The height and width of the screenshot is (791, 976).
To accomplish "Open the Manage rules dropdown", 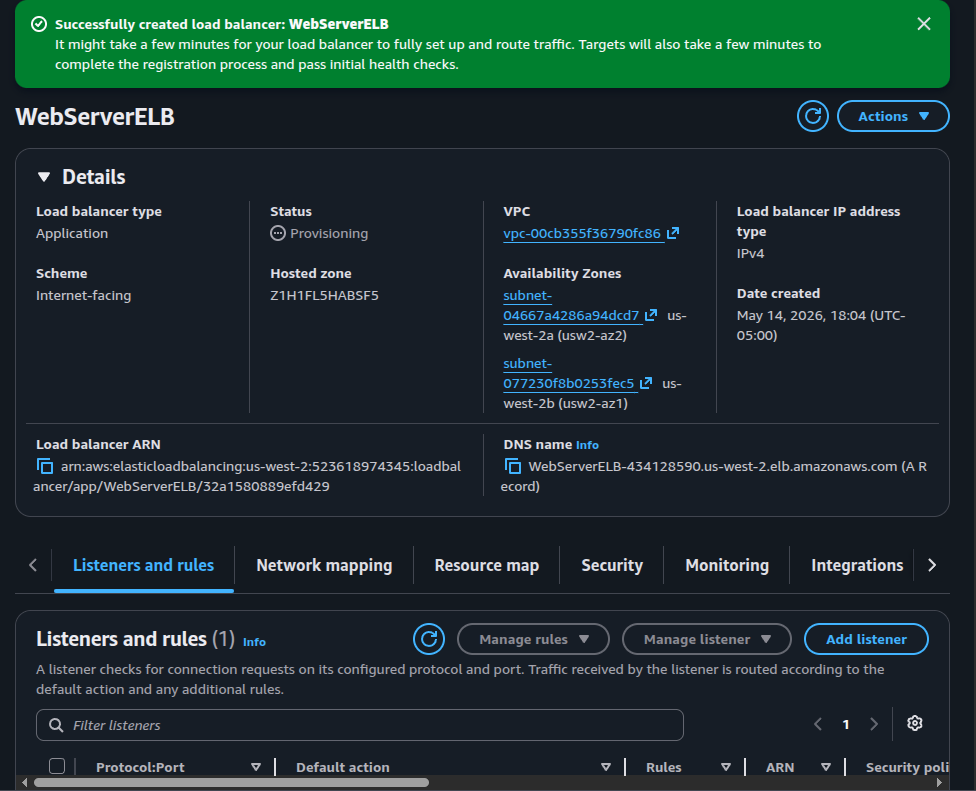I will click(533, 639).
